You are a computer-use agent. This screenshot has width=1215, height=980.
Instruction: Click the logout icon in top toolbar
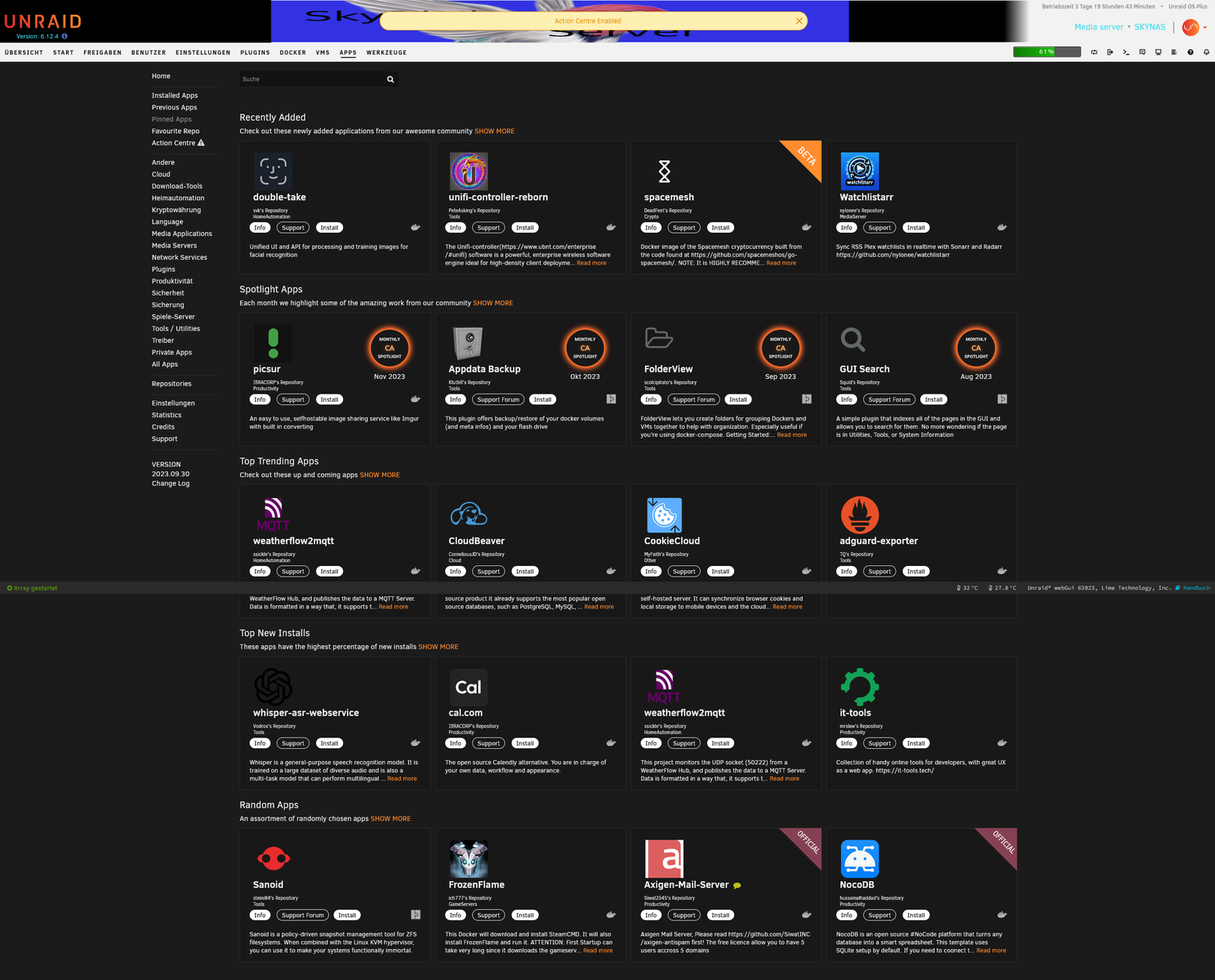point(1110,52)
